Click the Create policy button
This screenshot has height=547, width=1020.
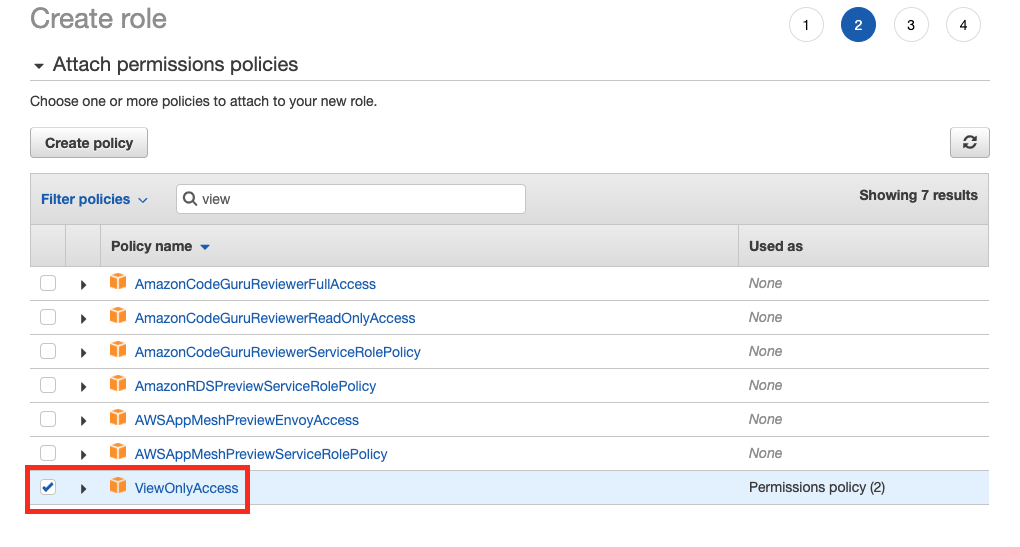pyautogui.click(x=89, y=142)
